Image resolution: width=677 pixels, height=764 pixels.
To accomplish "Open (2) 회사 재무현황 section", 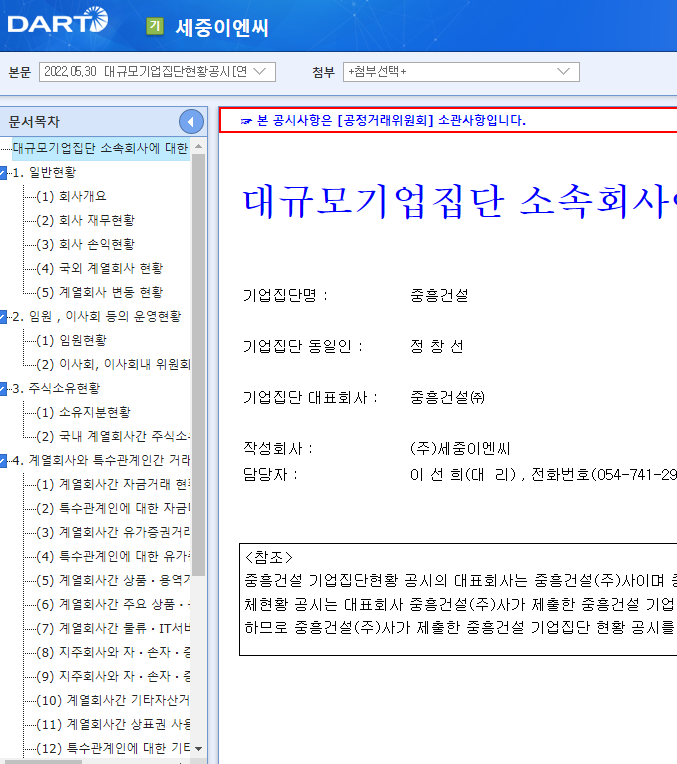I will pyautogui.click(x=85, y=220).
